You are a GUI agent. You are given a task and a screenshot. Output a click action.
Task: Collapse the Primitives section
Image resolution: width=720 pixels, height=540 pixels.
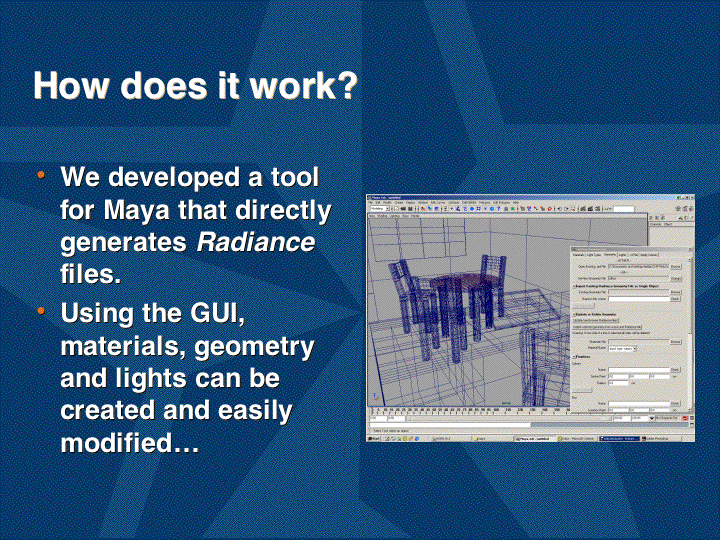(573, 356)
